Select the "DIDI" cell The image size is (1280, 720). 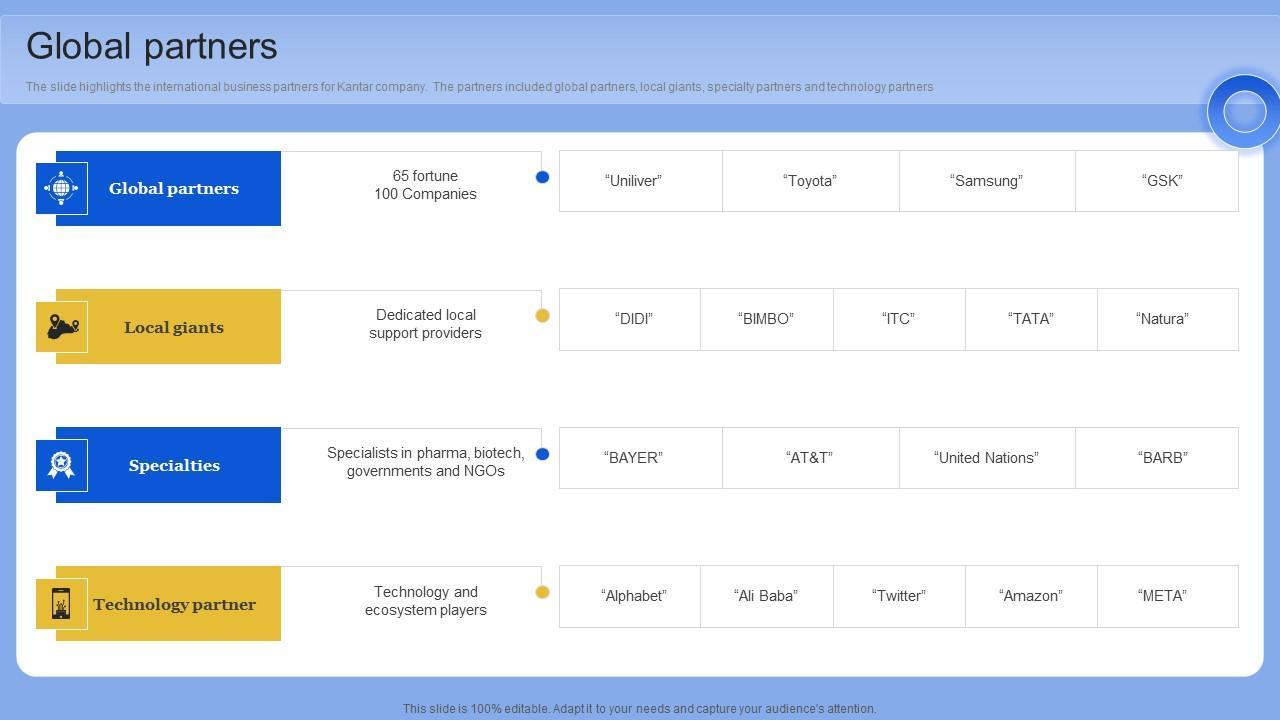click(x=630, y=320)
